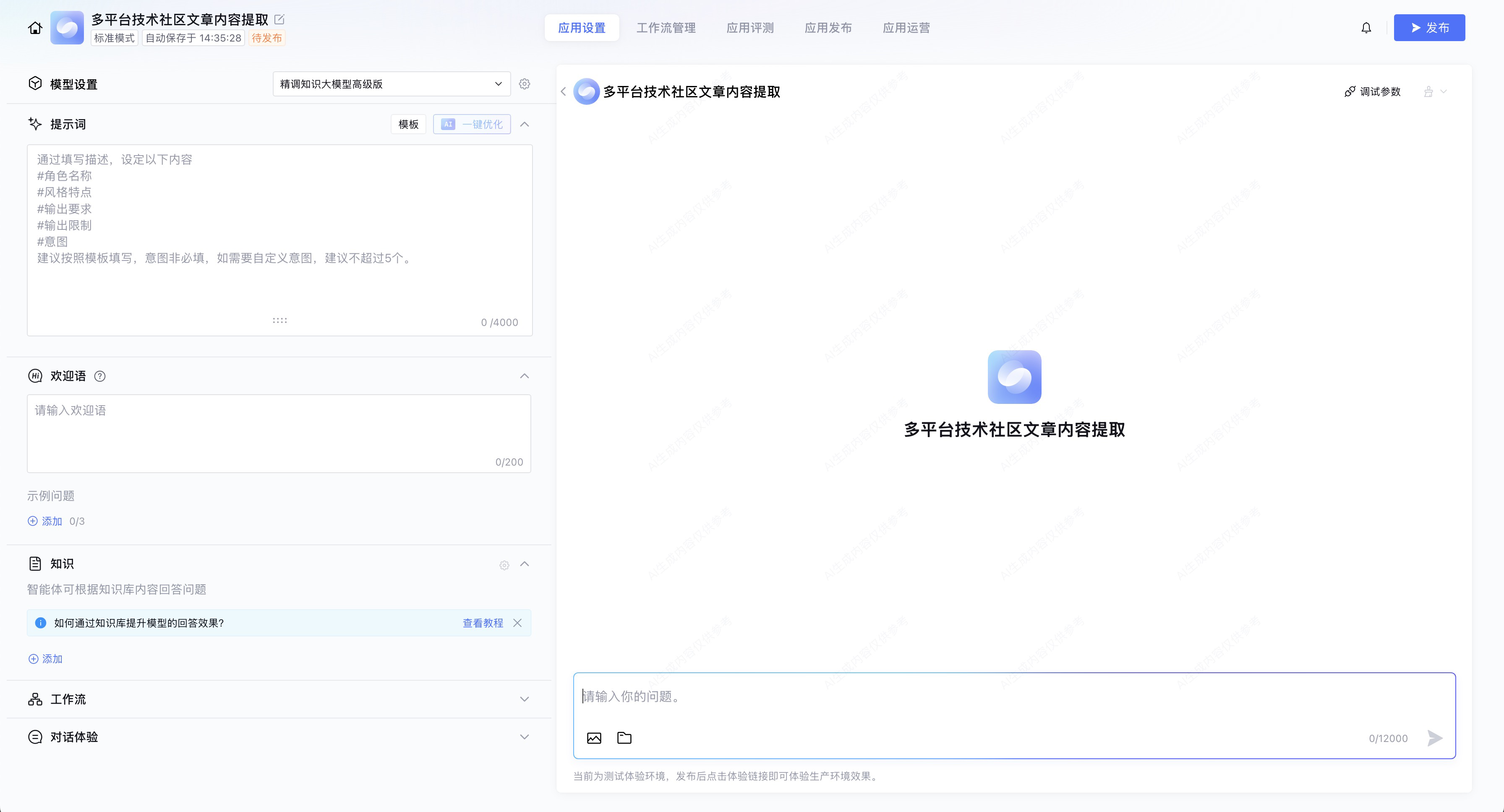Click the folder file upload icon

(624, 738)
